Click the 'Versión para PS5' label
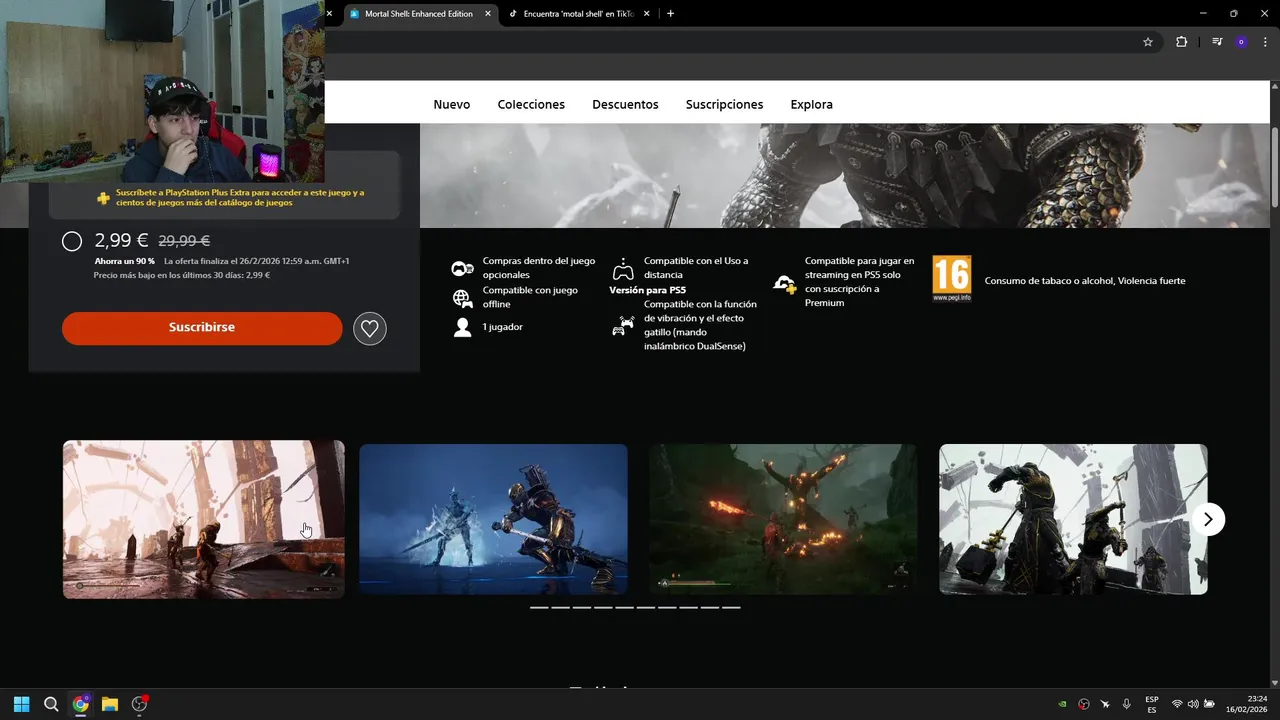 pos(647,290)
